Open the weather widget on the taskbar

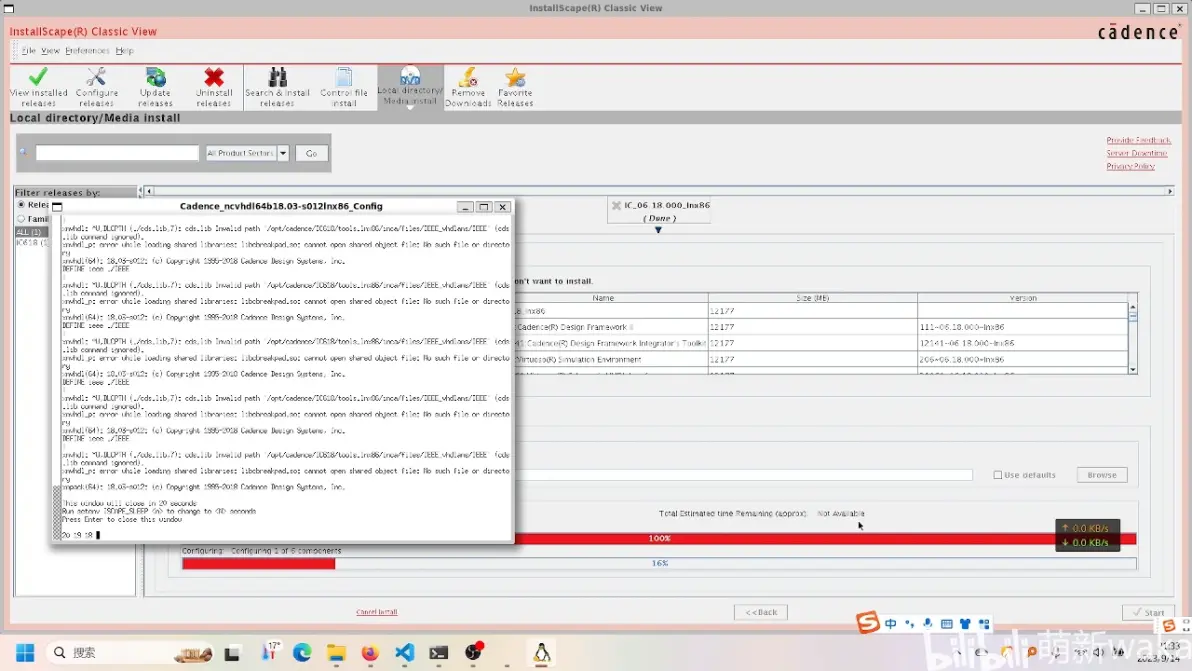pos(270,652)
